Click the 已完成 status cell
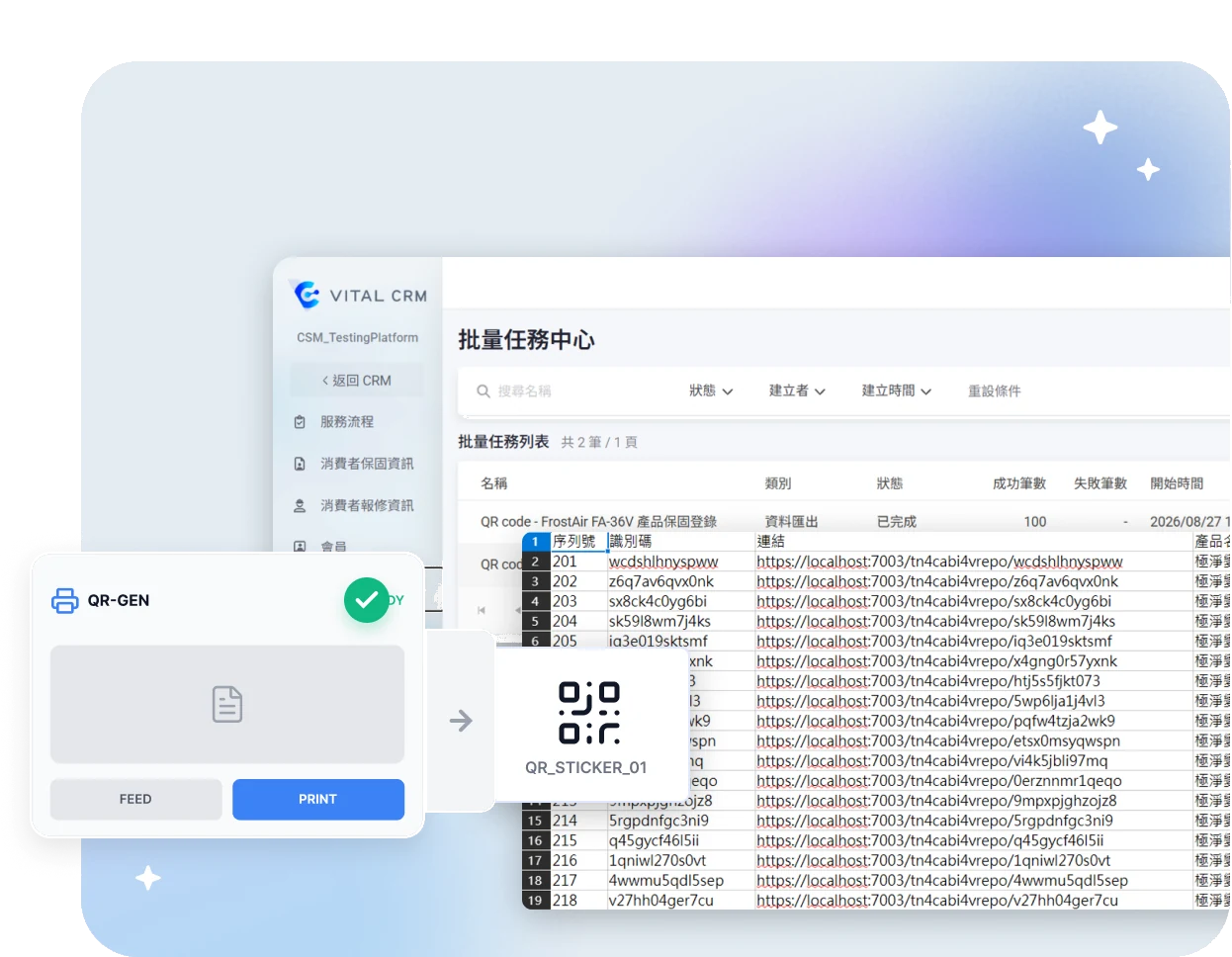Image resolution: width=1232 pixels, height=957 pixels. 897,522
